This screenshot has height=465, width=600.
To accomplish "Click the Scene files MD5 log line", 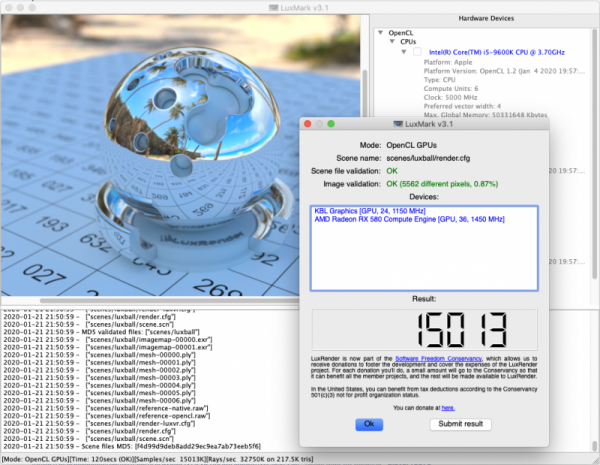I will [x=132, y=446].
